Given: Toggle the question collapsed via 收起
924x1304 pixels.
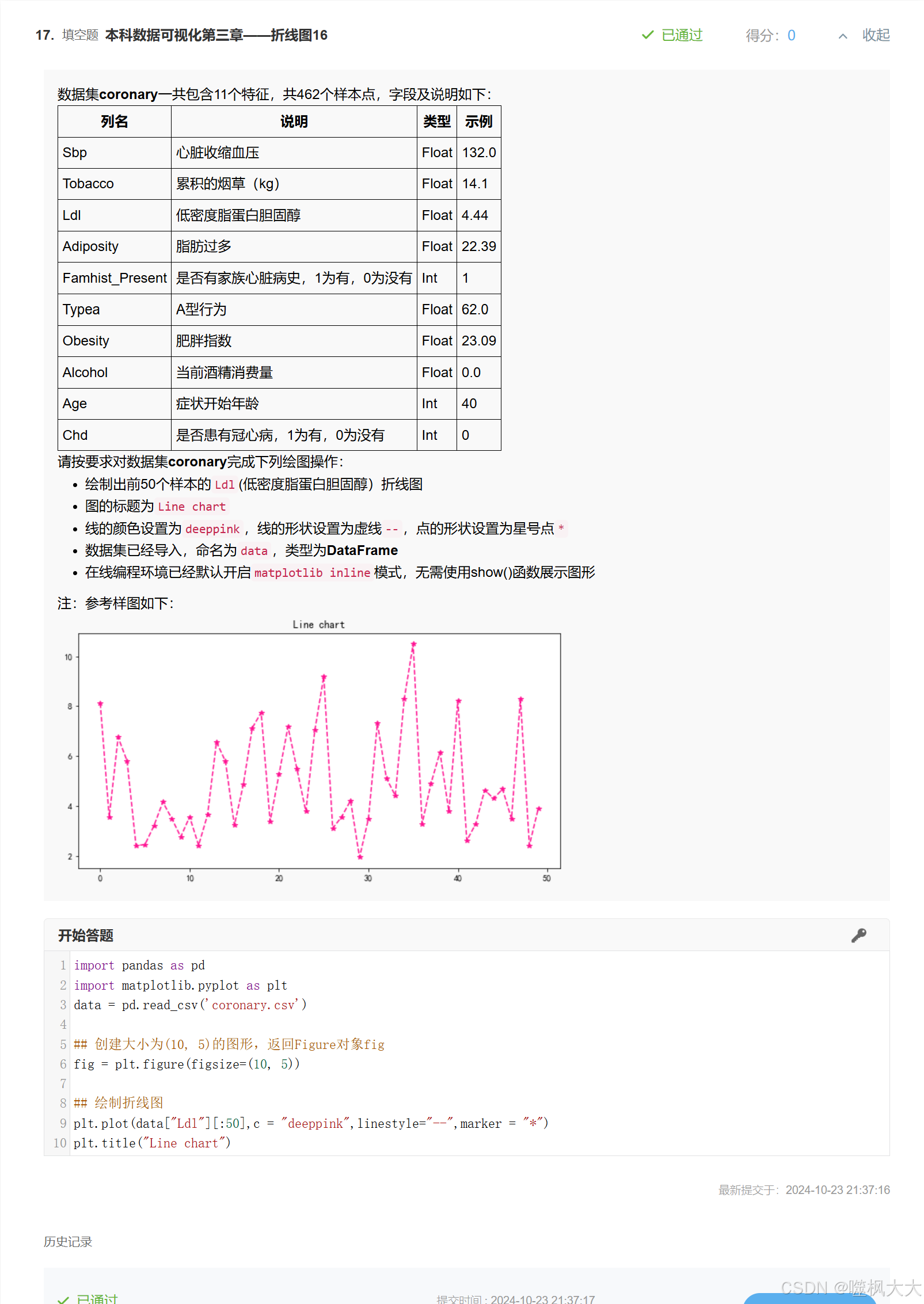Looking at the screenshot, I should 876,36.
